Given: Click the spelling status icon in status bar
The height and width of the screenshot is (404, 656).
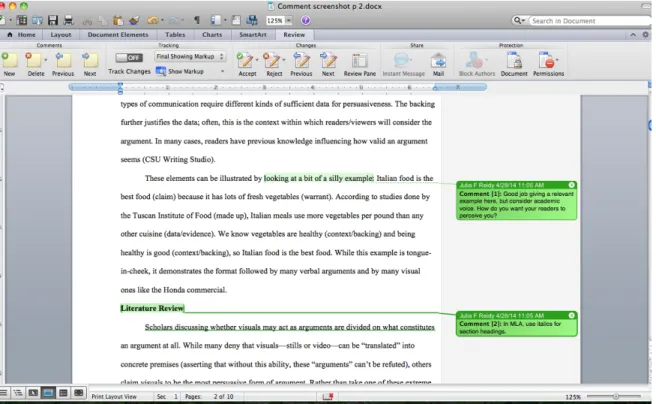Looking at the screenshot, I should tap(328, 396).
